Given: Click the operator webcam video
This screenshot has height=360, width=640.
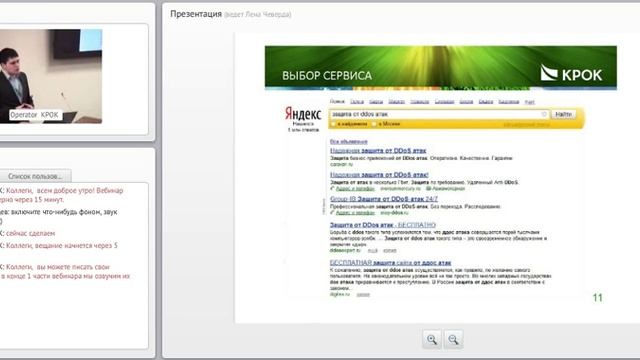Looking at the screenshot, I should [x=51, y=76].
